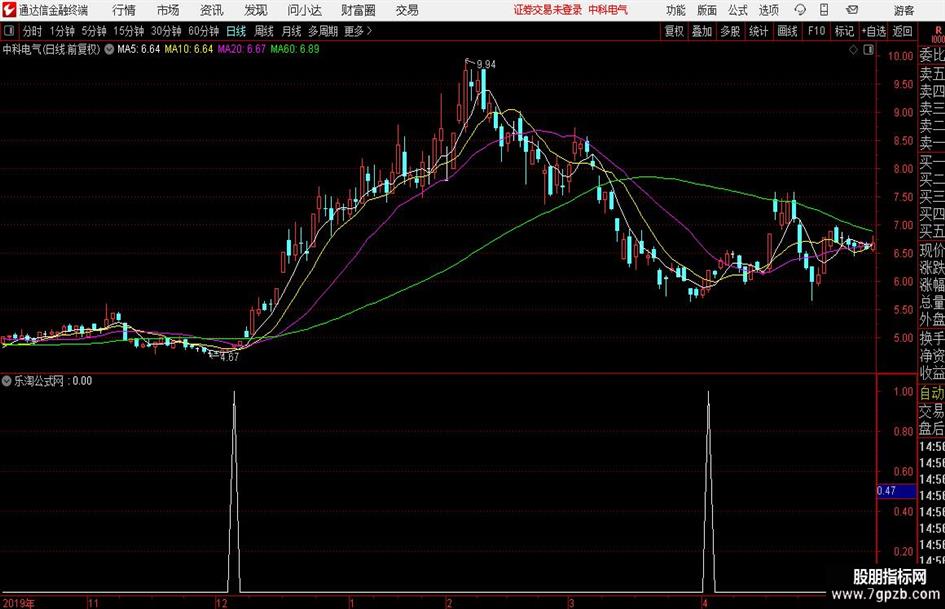Click the 画线 draw line button

coord(787,31)
